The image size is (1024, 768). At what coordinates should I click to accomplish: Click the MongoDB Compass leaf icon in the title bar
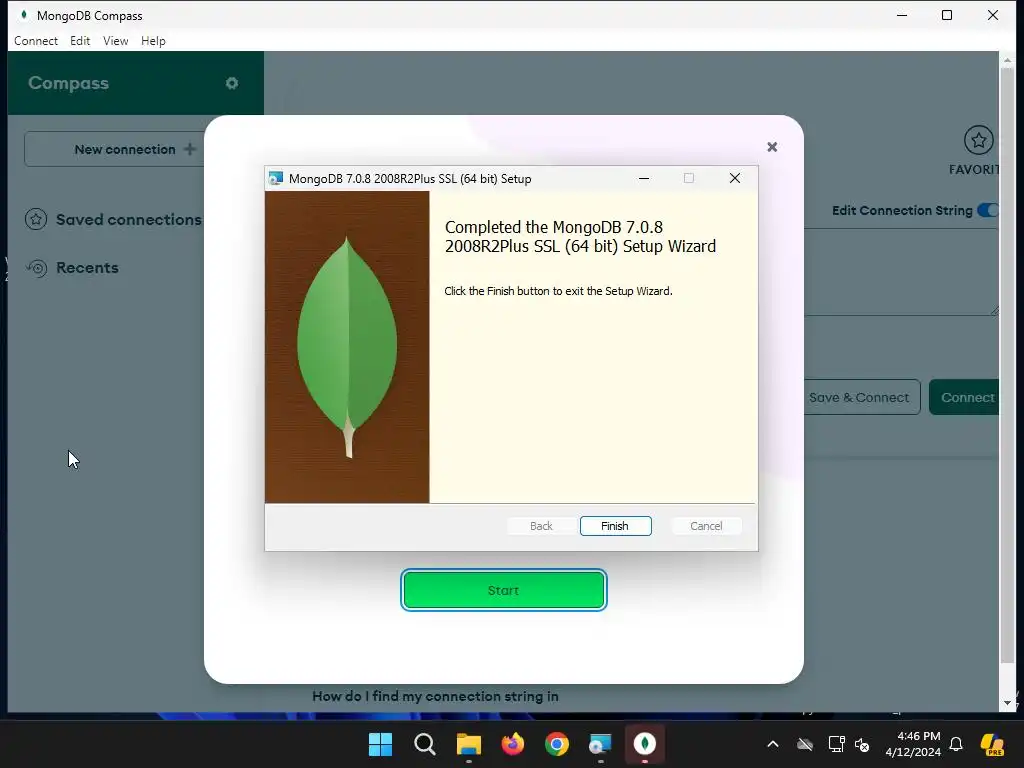(x=24, y=15)
